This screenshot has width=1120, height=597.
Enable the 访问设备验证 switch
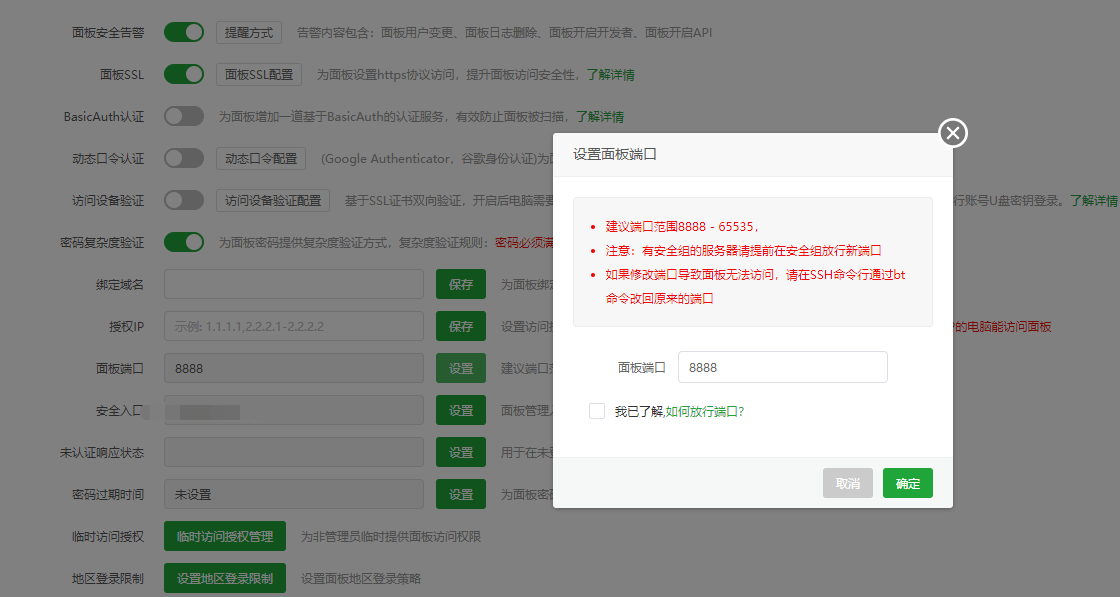click(x=184, y=200)
